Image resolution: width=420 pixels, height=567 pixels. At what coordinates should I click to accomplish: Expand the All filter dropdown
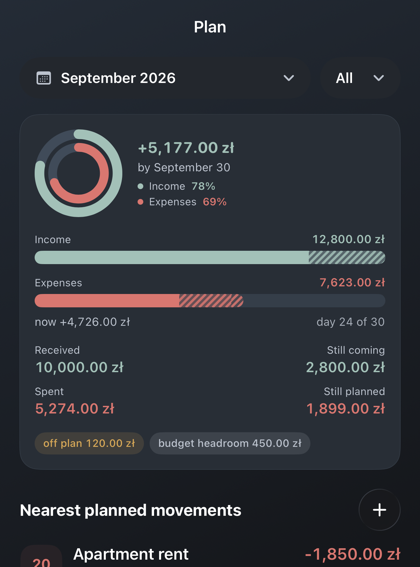[x=360, y=78]
